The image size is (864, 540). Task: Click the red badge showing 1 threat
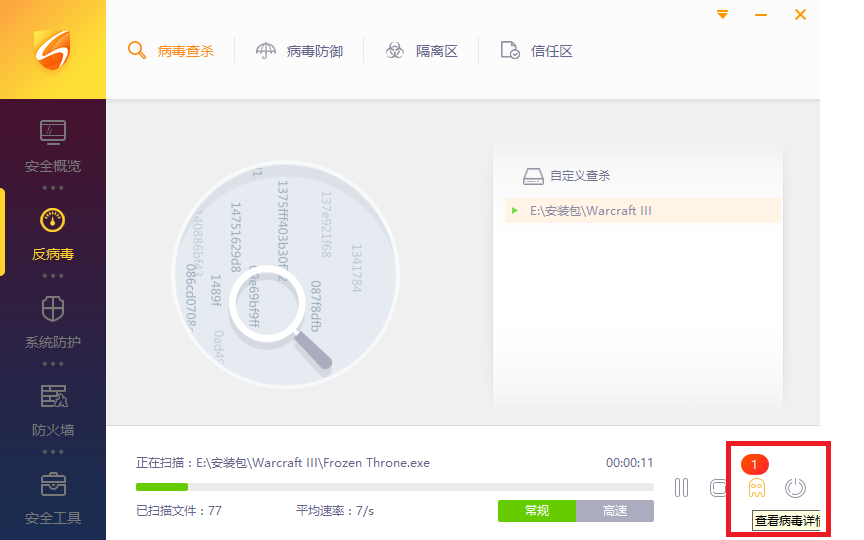tap(755, 465)
